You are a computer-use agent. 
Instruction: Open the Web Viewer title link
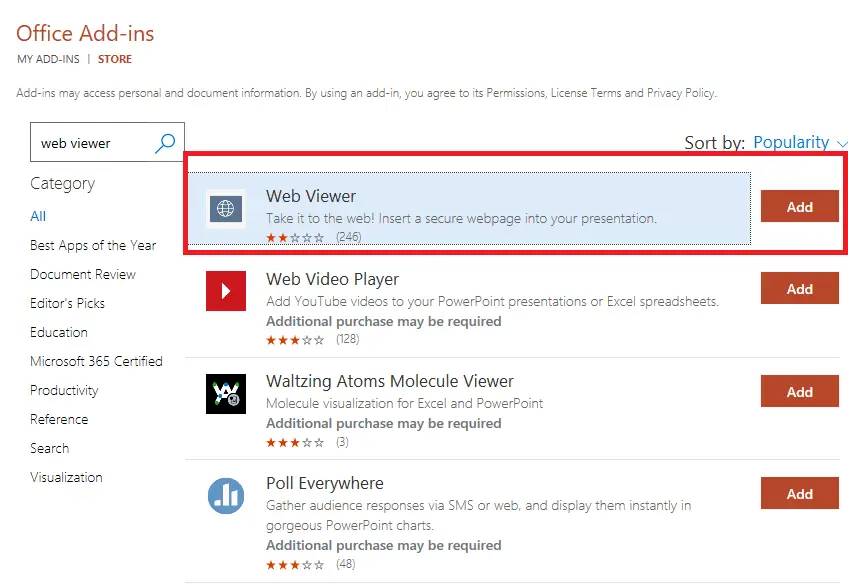click(x=311, y=196)
